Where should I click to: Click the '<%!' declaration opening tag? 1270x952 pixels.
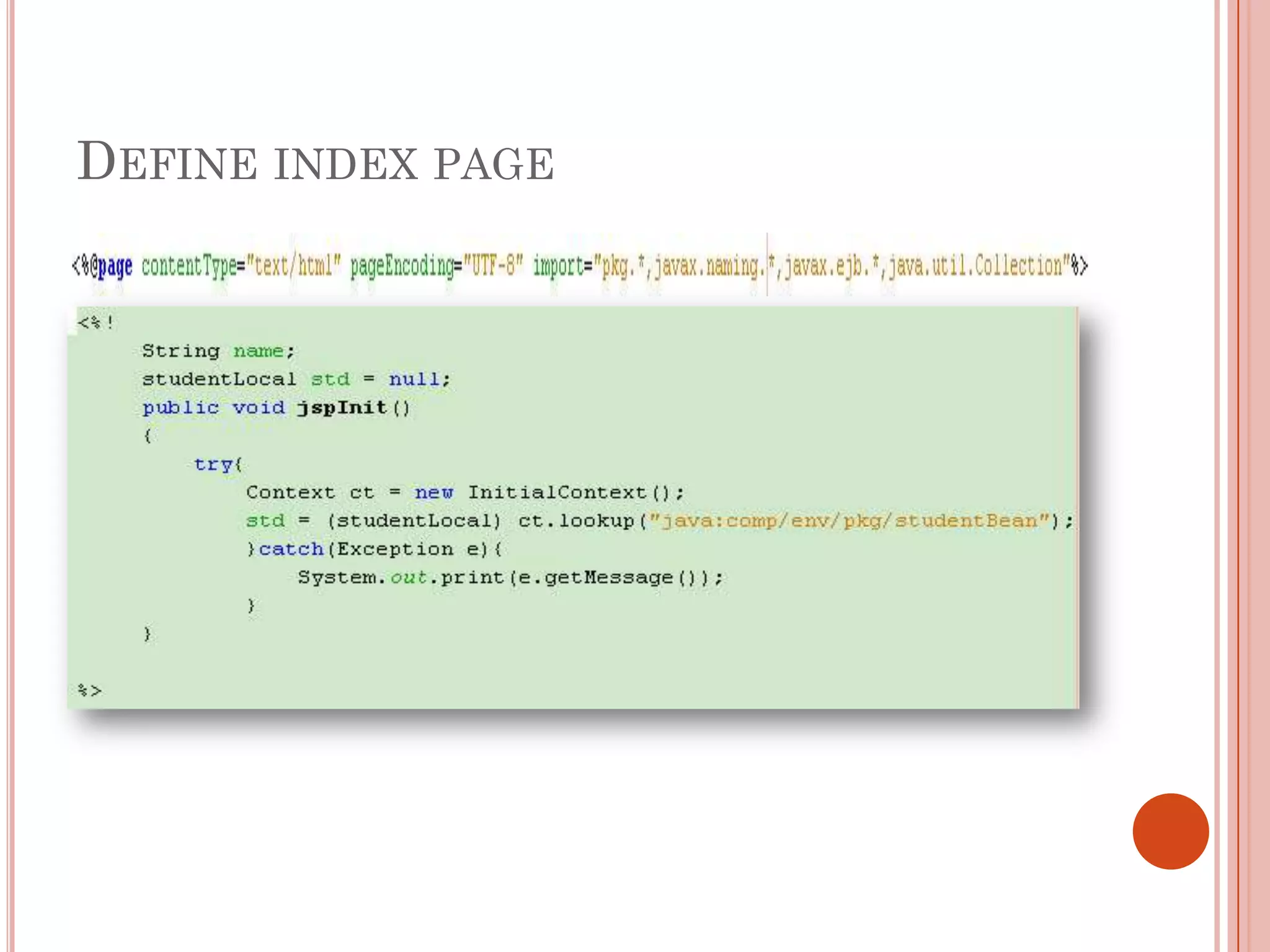tap(95, 322)
